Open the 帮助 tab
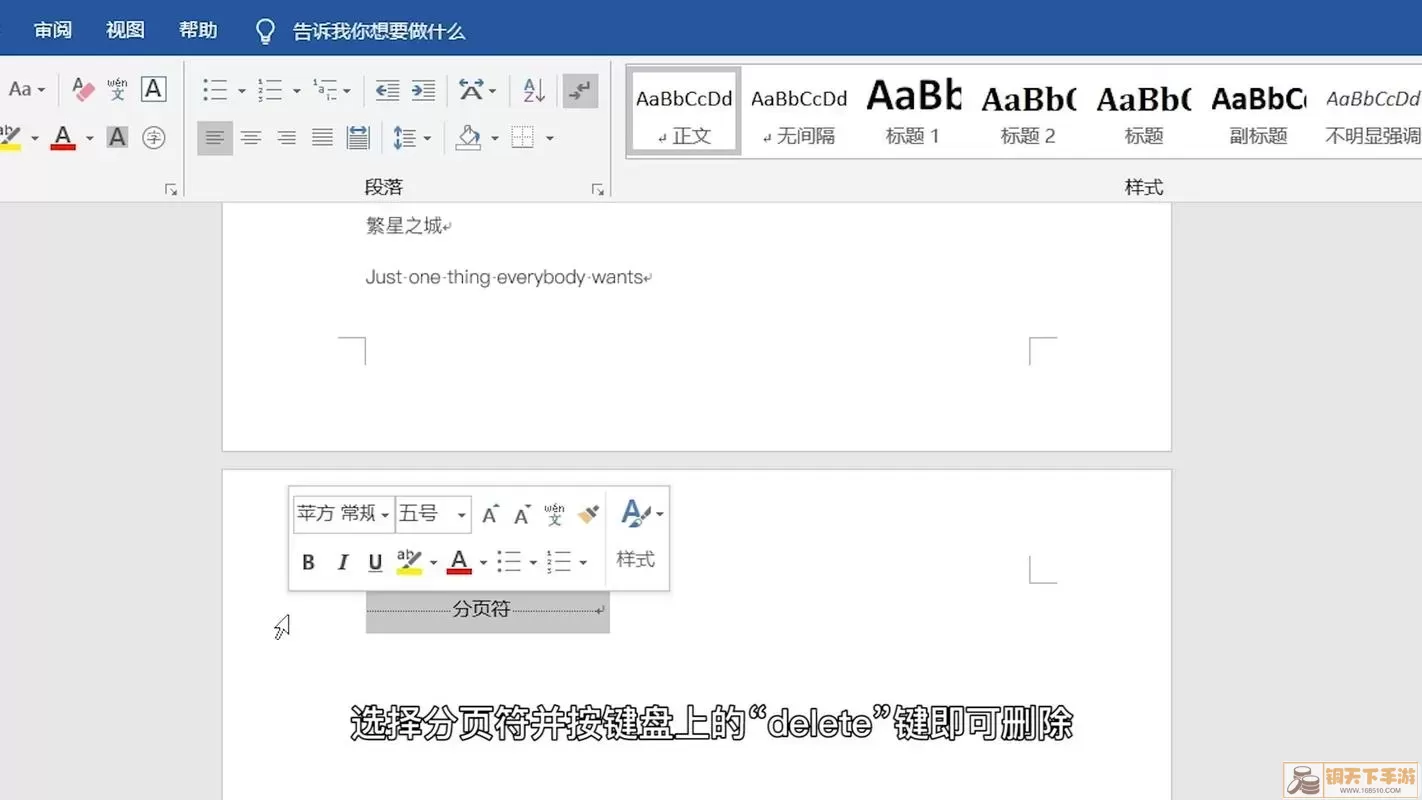Screen dimensions: 1422x800 pos(198,30)
